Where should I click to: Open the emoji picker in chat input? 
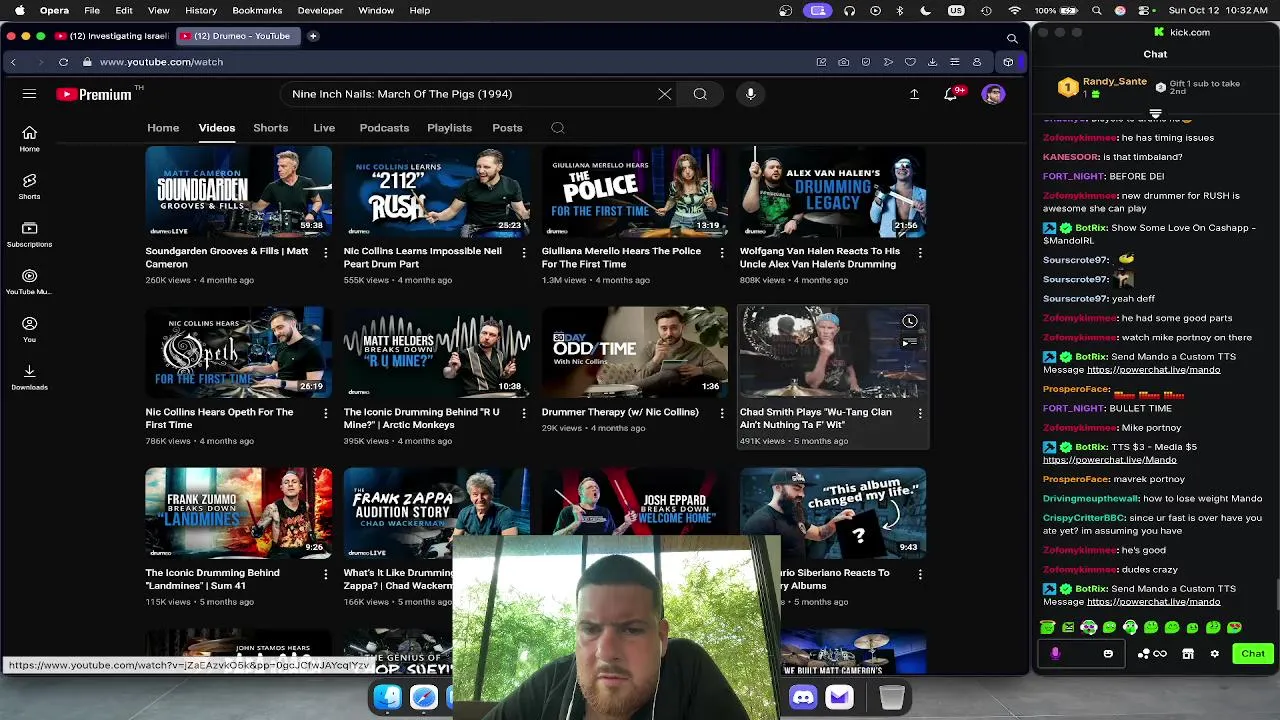[1108, 654]
